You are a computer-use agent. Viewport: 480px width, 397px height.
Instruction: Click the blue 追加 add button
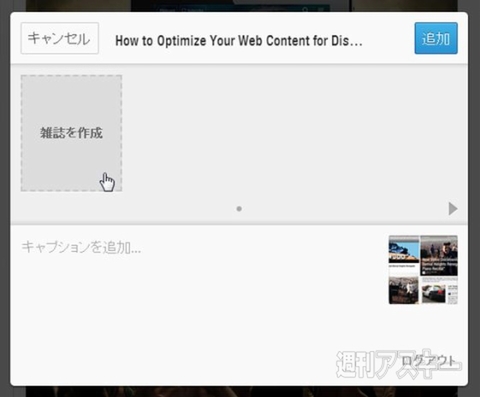pyautogui.click(x=436, y=38)
